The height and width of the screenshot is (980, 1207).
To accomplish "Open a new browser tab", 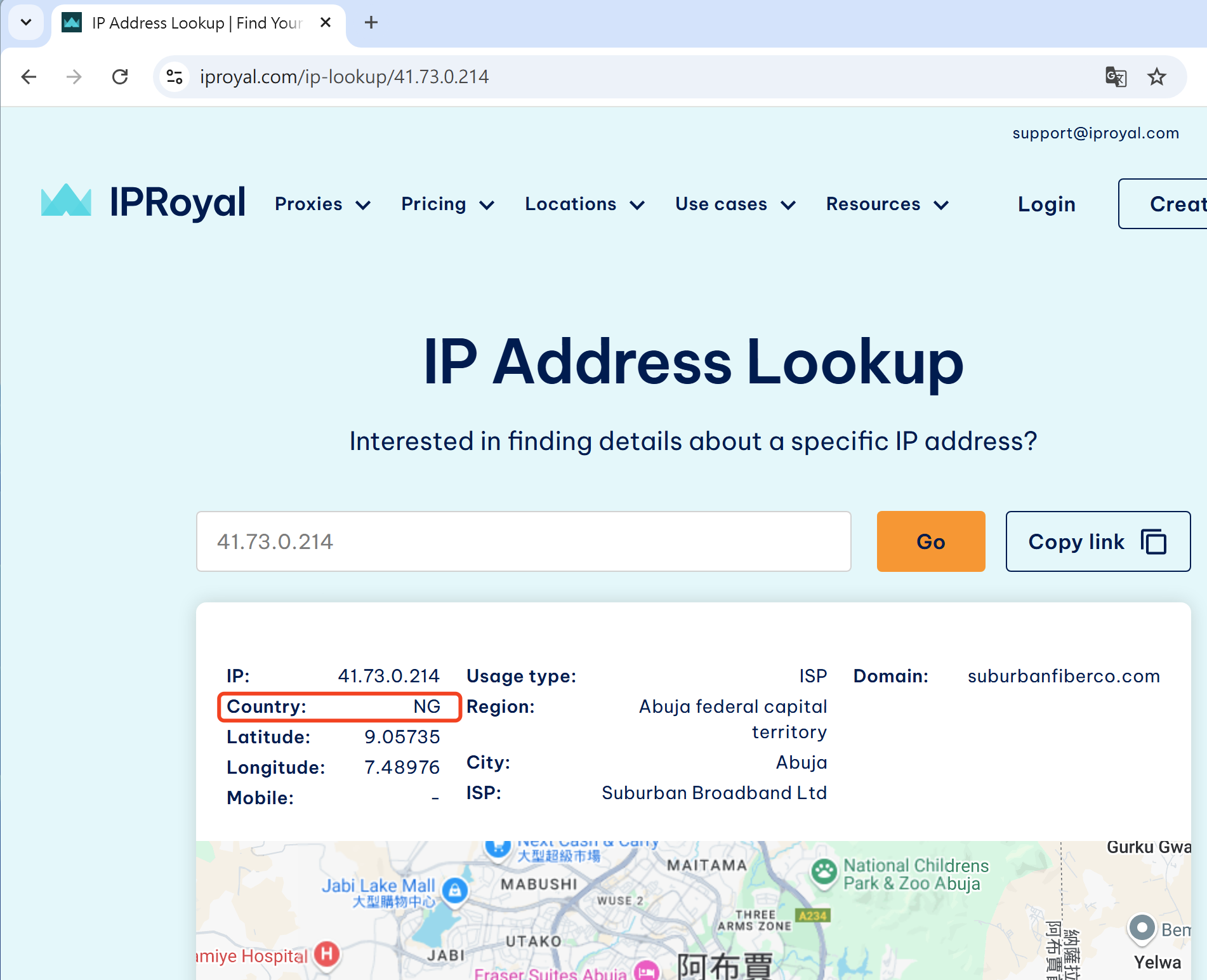I will (x=371, y=23).
